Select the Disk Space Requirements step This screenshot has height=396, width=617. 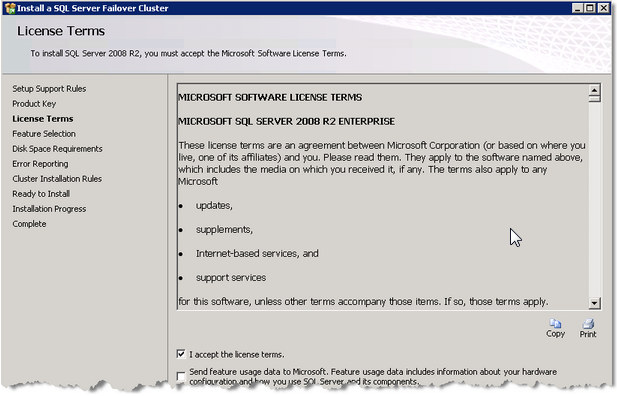tap(57, 149)
